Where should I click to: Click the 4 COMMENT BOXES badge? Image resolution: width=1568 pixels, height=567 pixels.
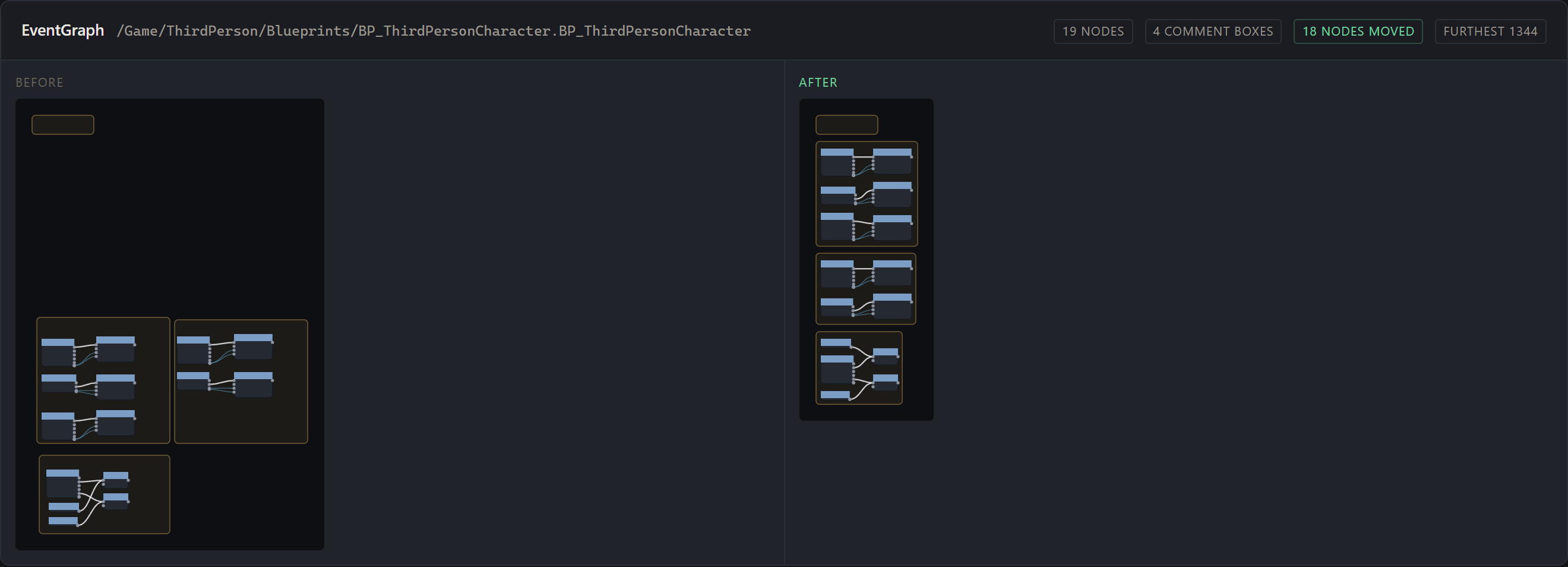(x=1212, y=31)
